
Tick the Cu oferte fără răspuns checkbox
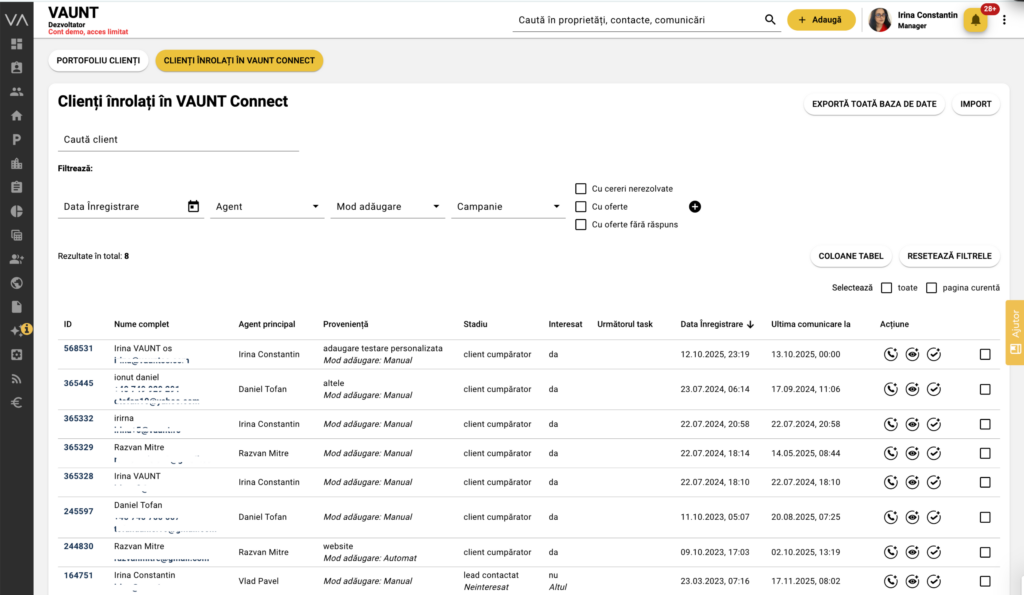(x=580, y=225)
